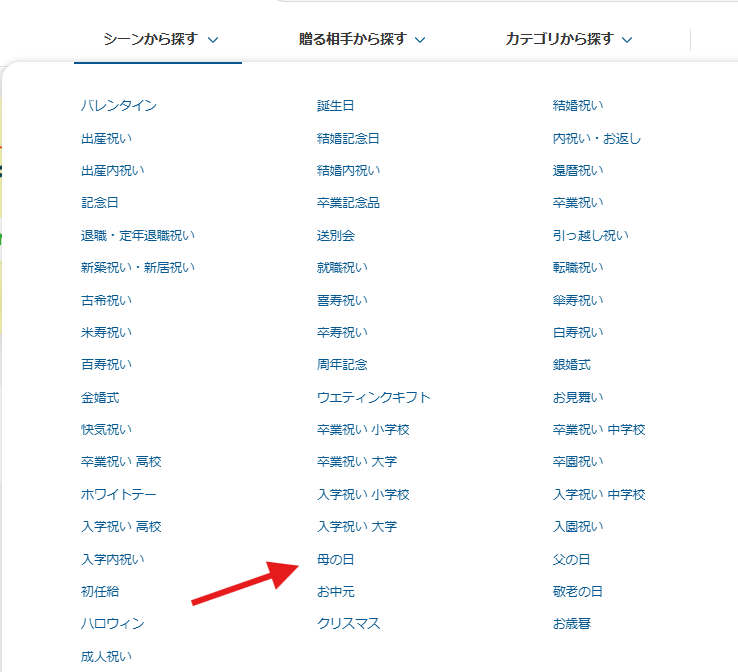Go to the 結婚祝い page

(x=577, y=105)
